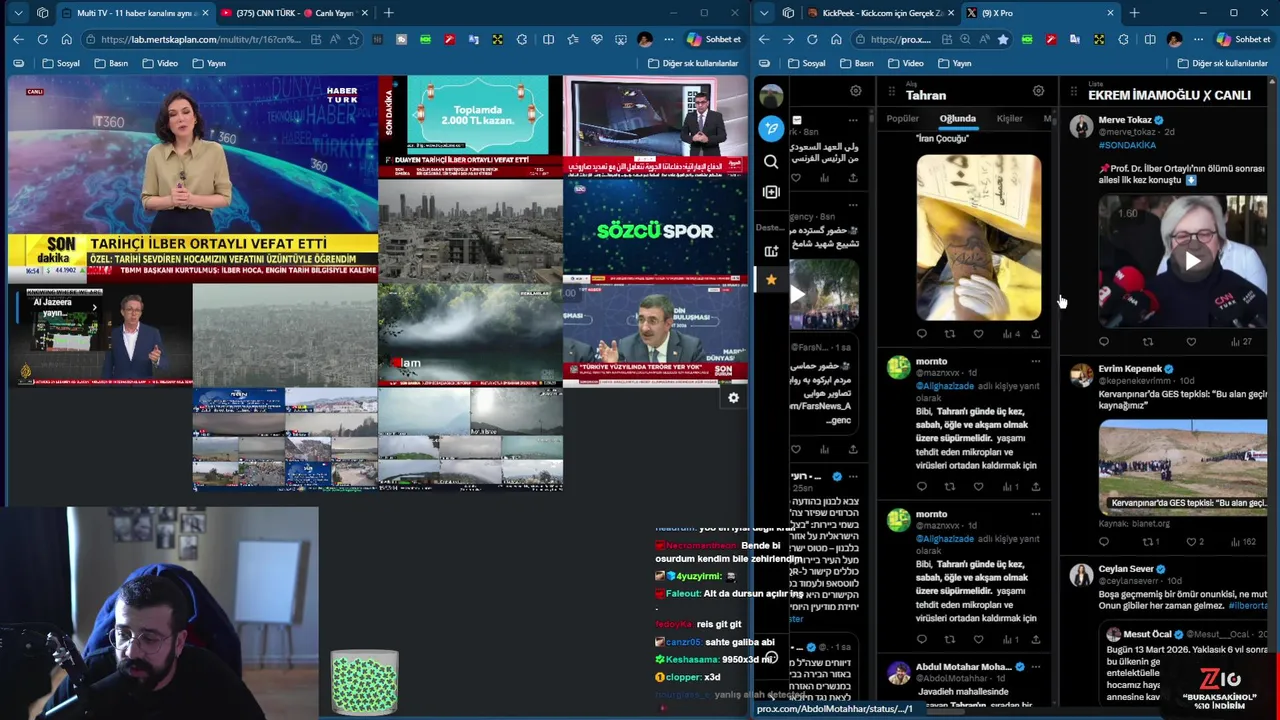Expand Video bookmark folder in right browser
The image size is (1280, 720).
tap(905, 63)
